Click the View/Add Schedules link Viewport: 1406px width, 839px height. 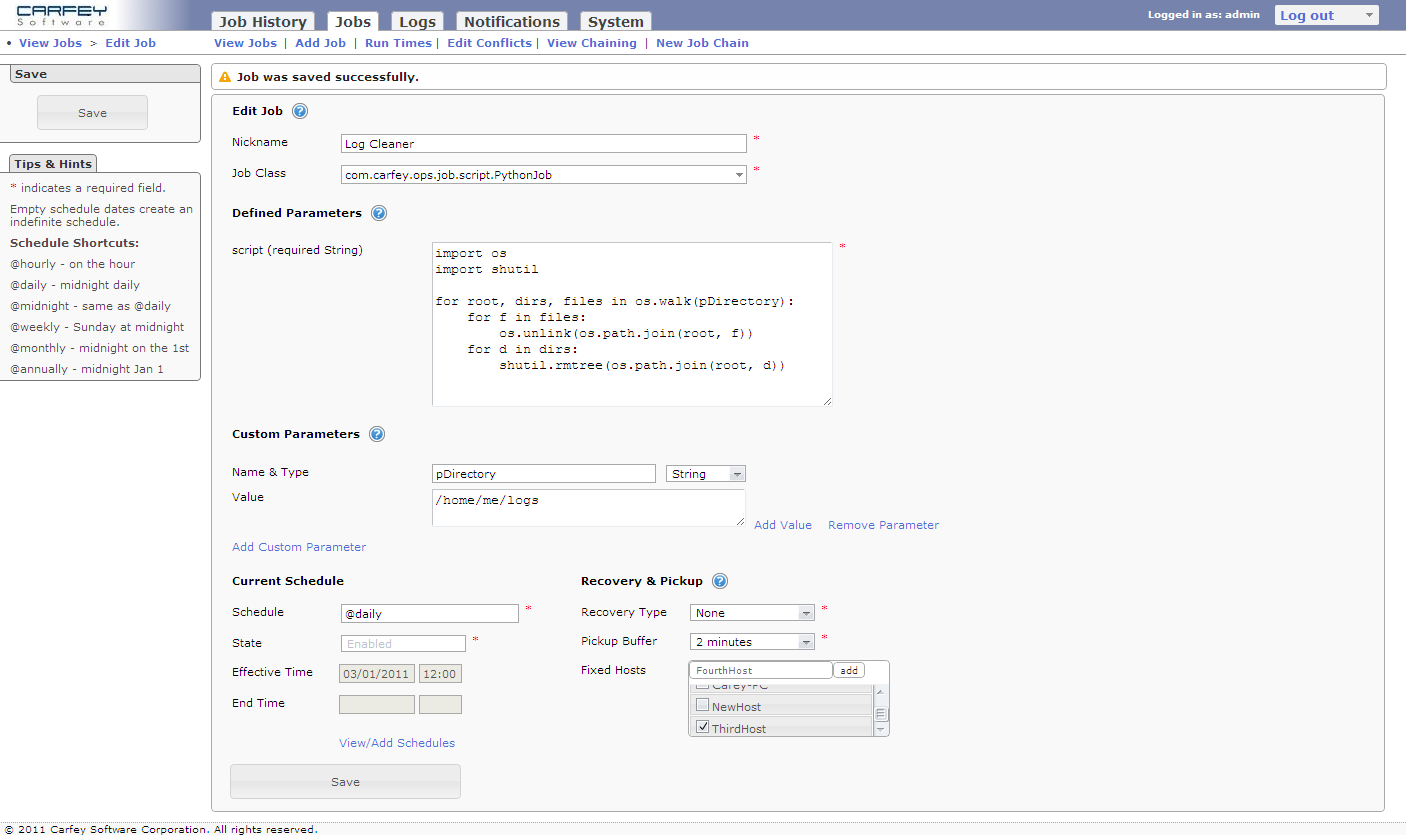click(x=396, y=743)
